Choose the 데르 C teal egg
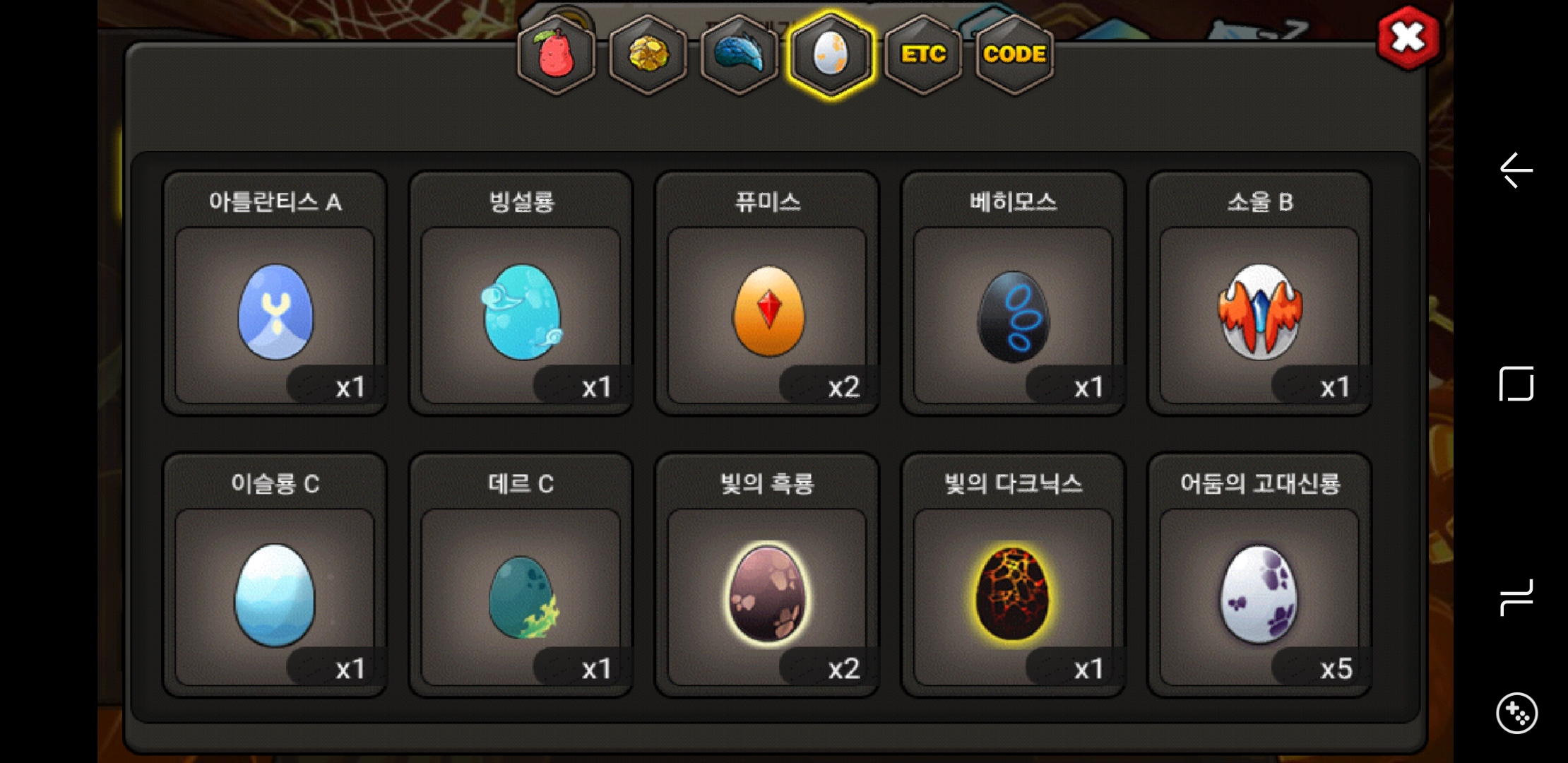The image size is (1568, 763). 521,575
